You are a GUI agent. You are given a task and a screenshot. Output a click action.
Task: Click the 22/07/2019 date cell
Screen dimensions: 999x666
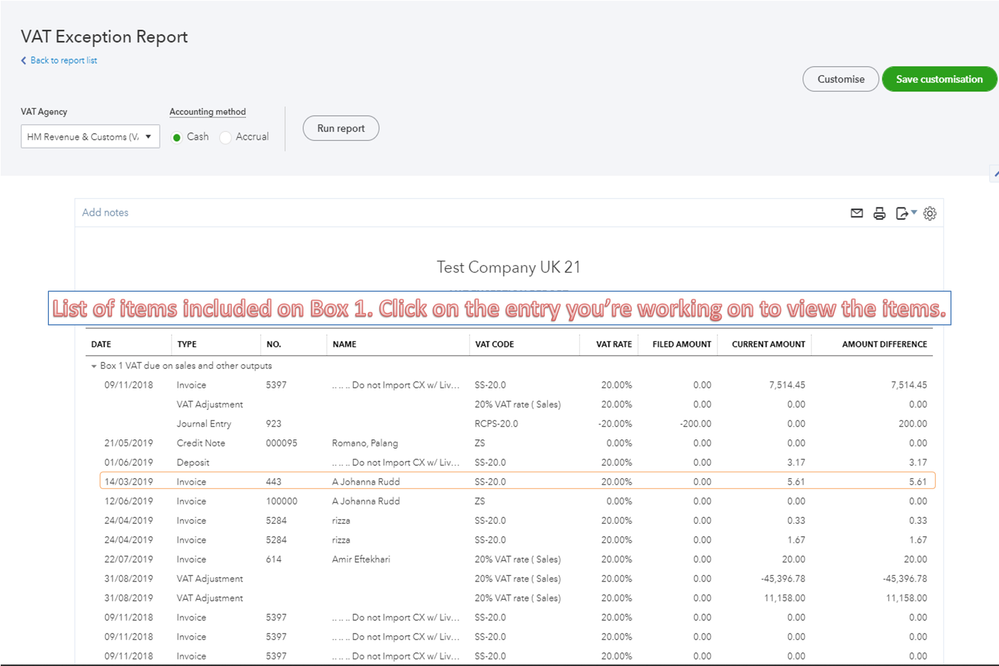(x=129, y=559)
